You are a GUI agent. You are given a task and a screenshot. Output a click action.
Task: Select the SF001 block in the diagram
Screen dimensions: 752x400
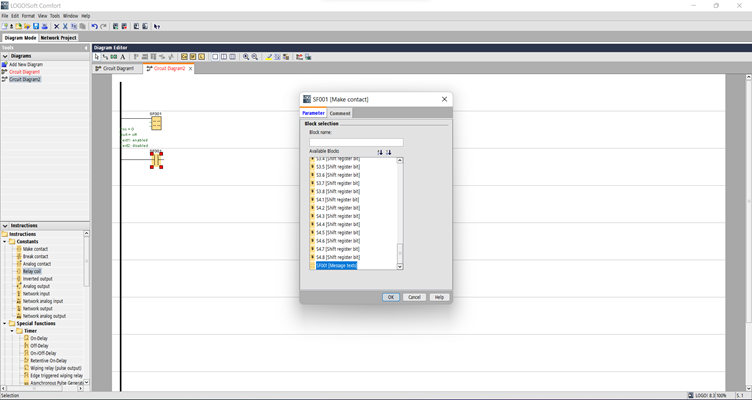tap(156, 123)
